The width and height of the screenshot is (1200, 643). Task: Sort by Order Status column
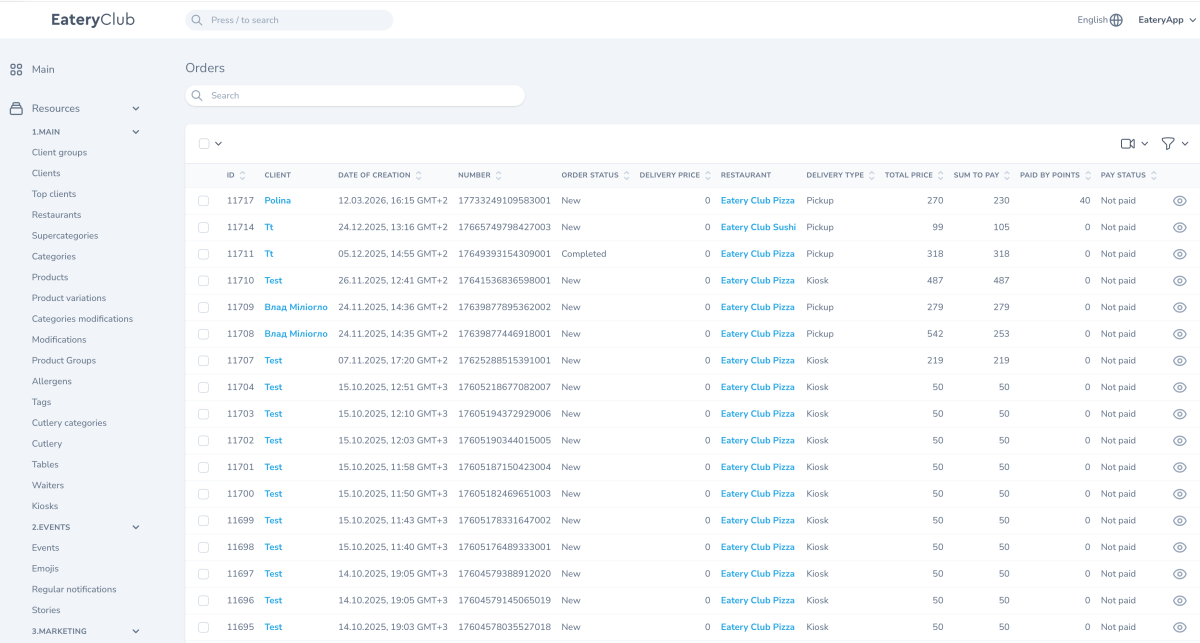tap(627, 175)
